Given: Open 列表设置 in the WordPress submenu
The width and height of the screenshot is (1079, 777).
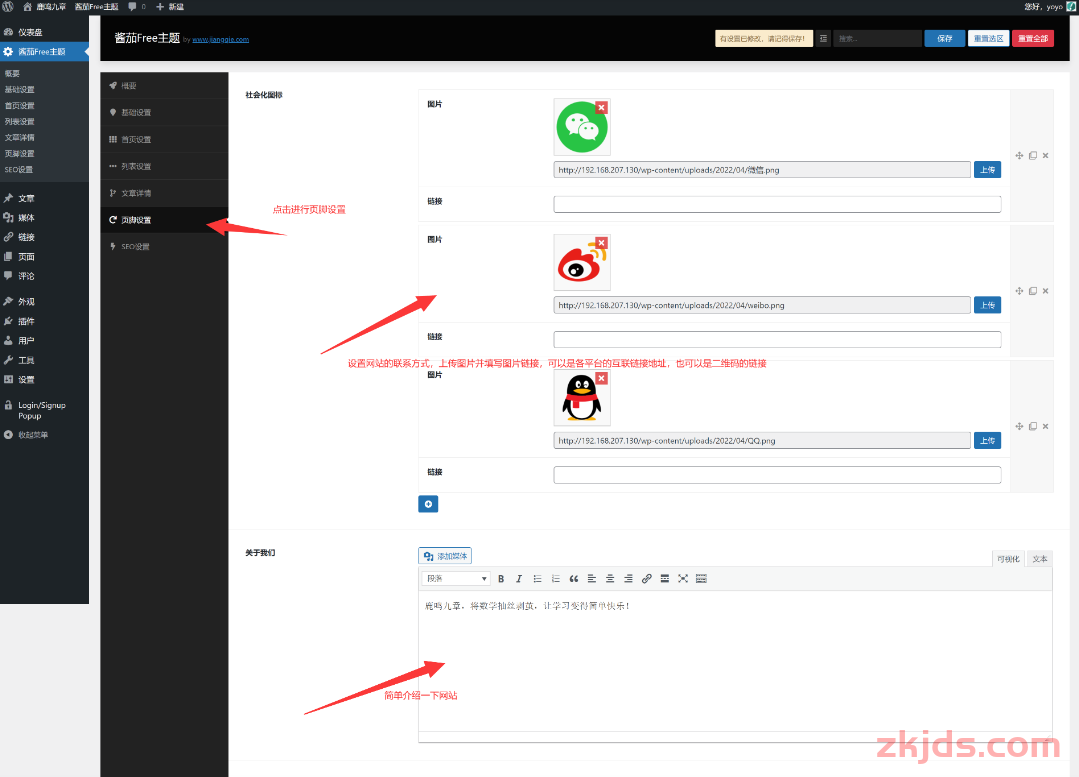Looking at the screenshot, I should click(x=20, y=121).
